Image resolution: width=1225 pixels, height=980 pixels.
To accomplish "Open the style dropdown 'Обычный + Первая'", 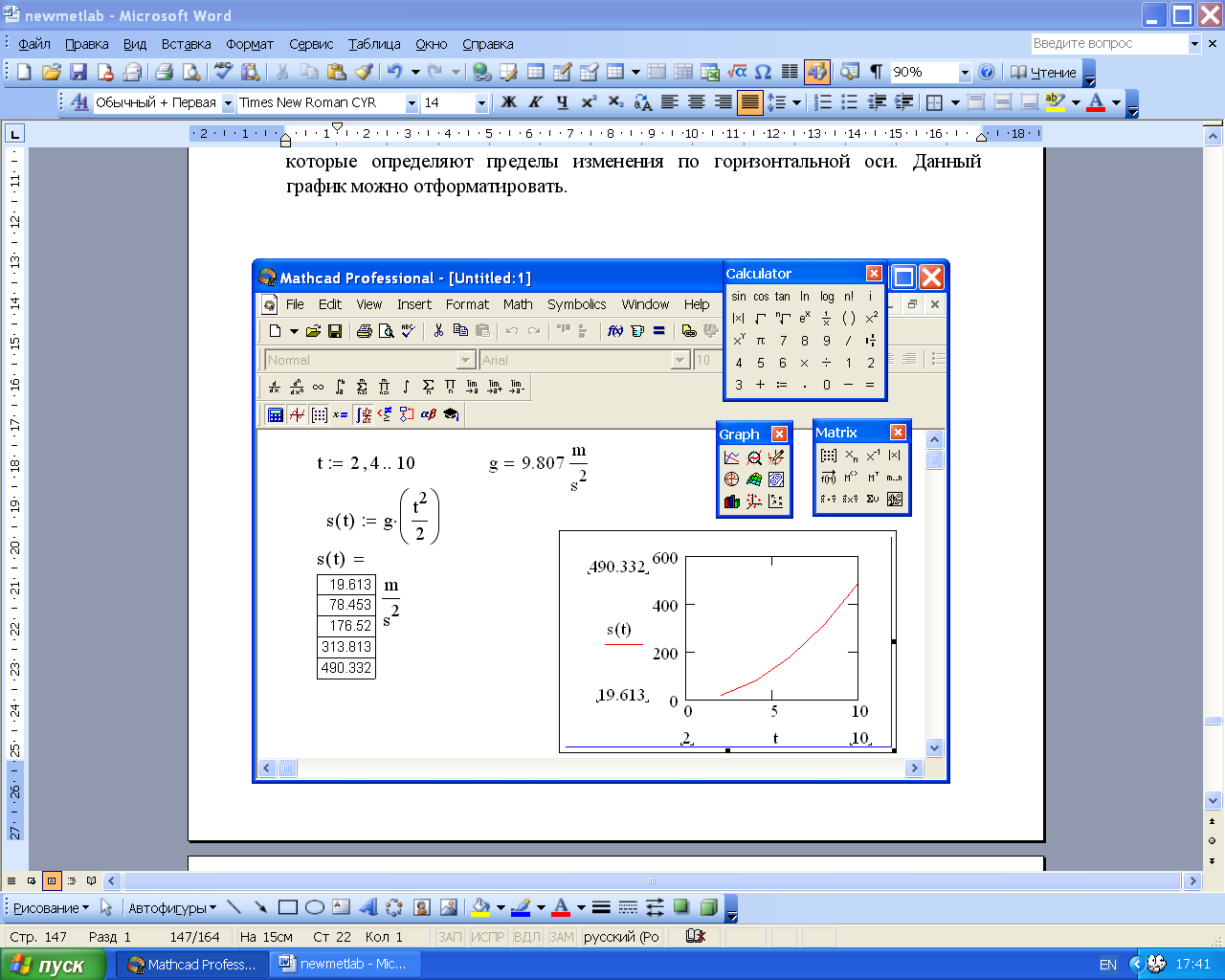I will tap(228, 102).
